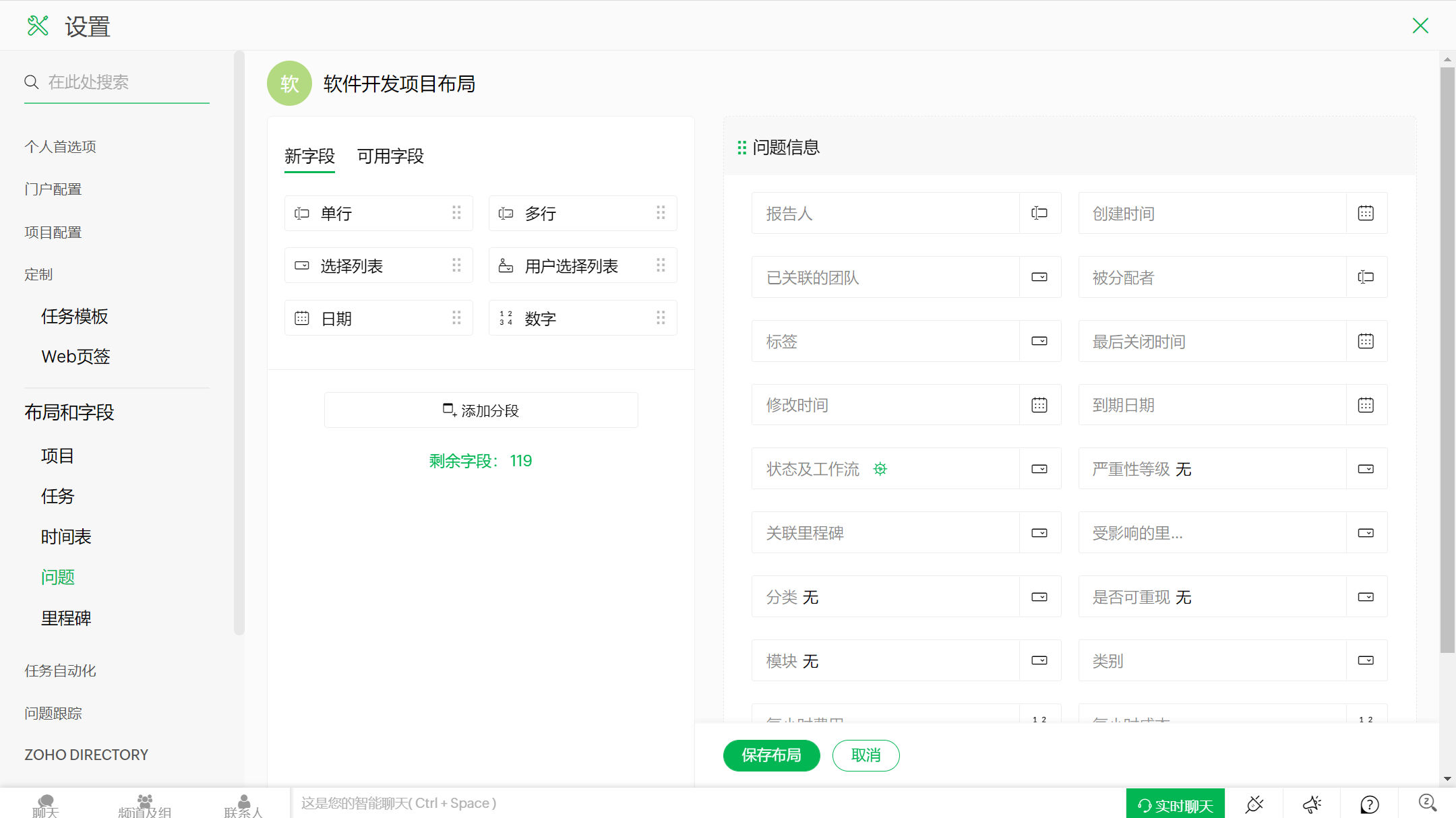Click the megaphone announcement icon in bottom bar
Image resolution: width=1456 pixels, height=818 pixels.
click(1312, 804)
